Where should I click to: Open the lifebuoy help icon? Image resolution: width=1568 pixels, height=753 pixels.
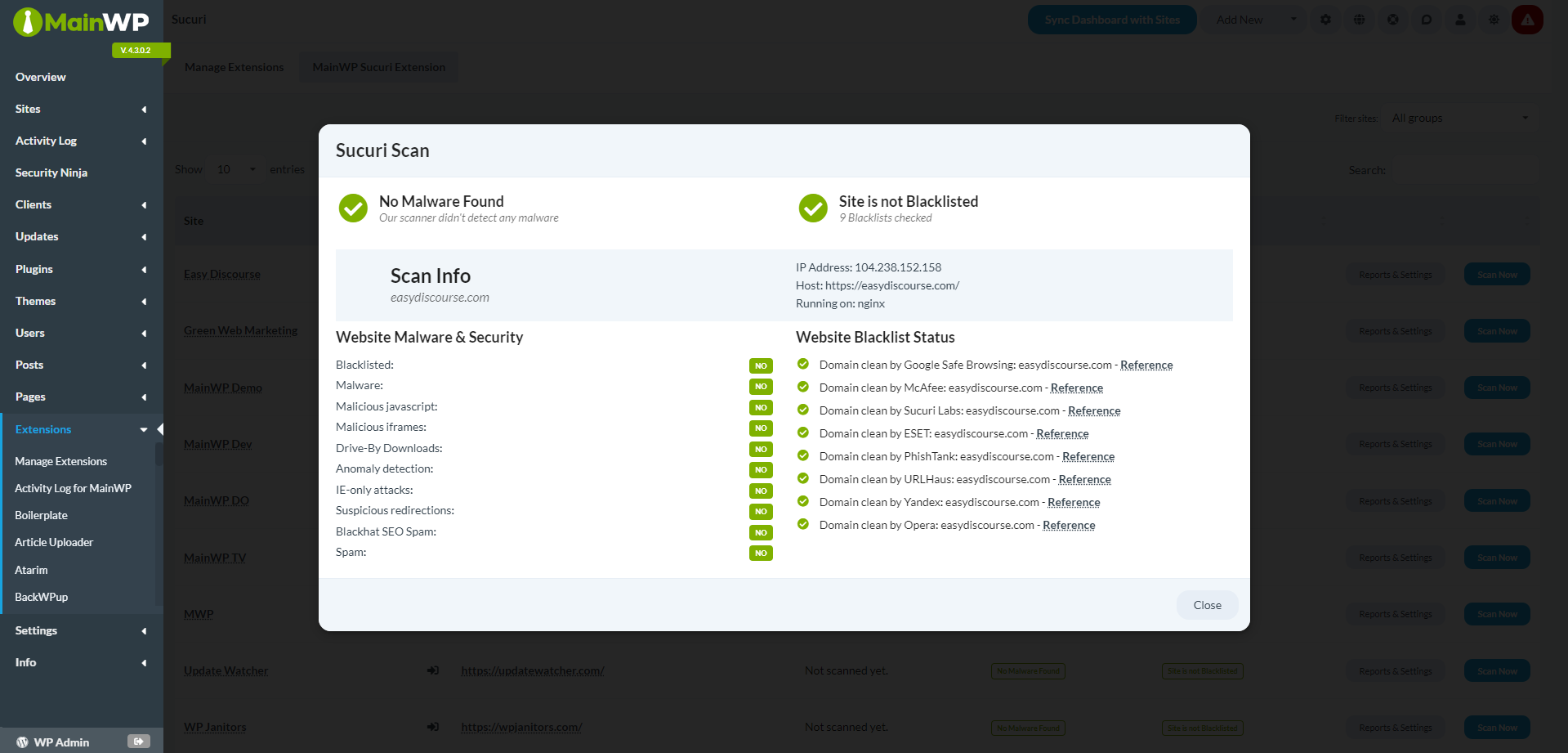coord(1393,20)
